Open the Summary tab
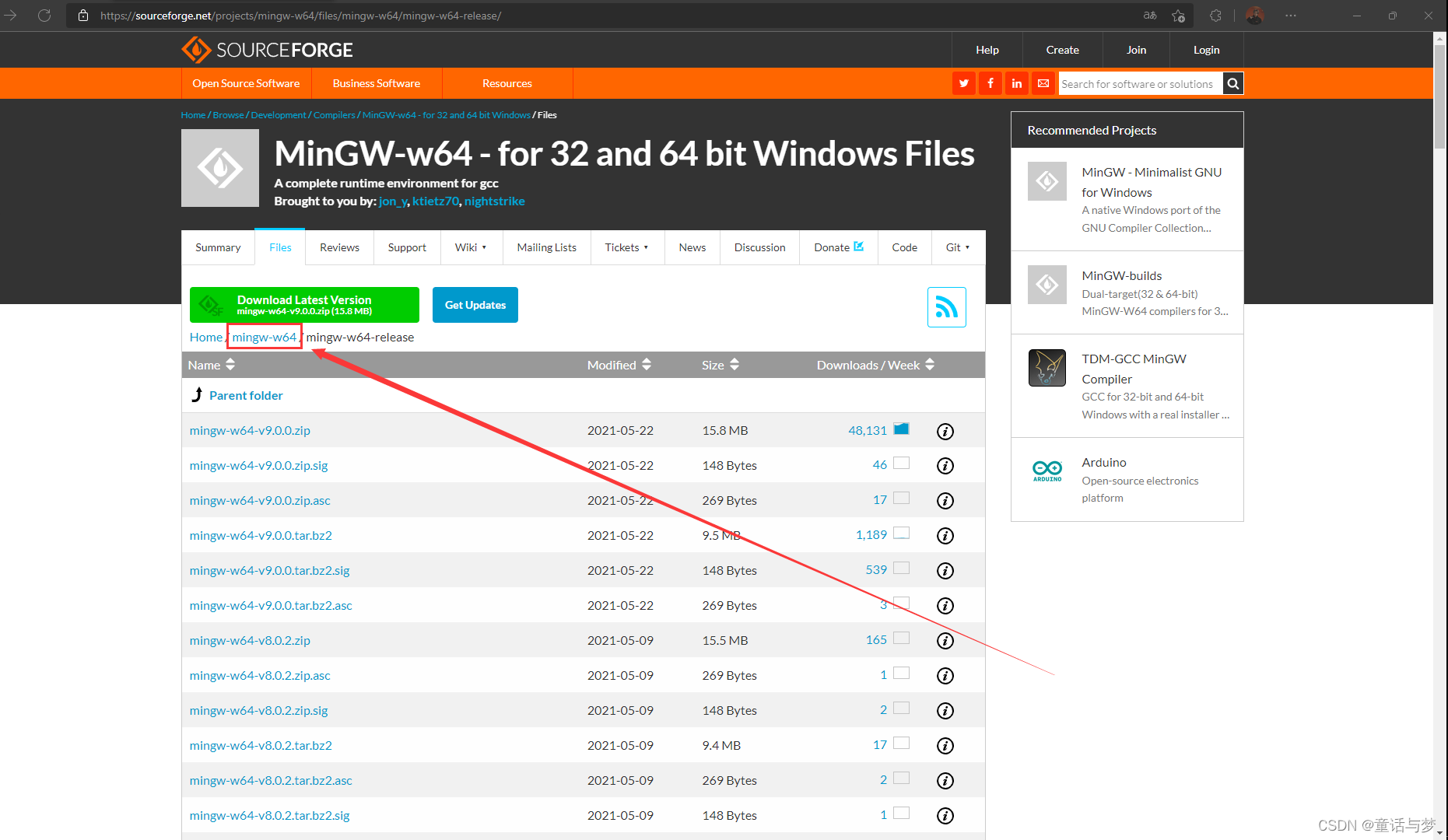The height and width of the screenshot is (840, 1448). tap(218, 247)
